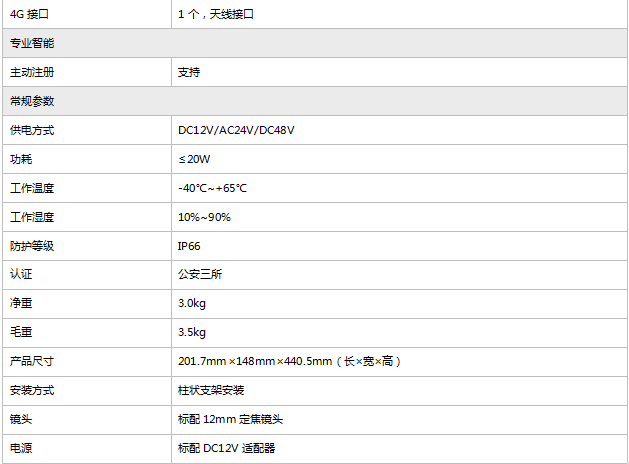Select the 3.0kg net weight value
The height and width of the screenshot is (464, 629).
click(192, 303)
